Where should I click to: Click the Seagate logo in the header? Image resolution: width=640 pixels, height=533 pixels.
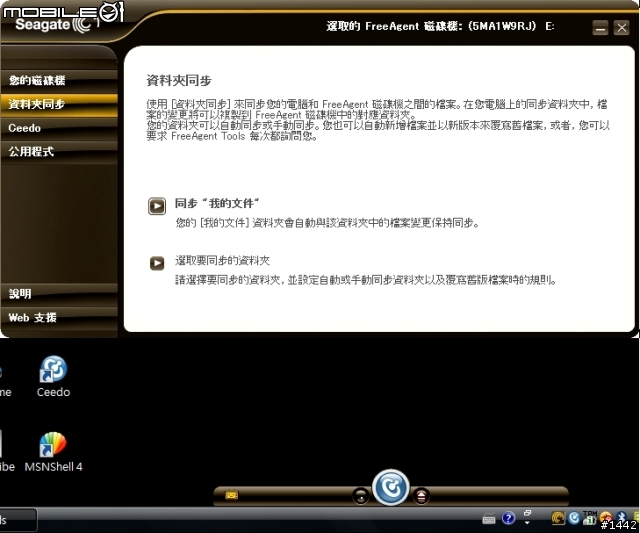pos(57,24)
